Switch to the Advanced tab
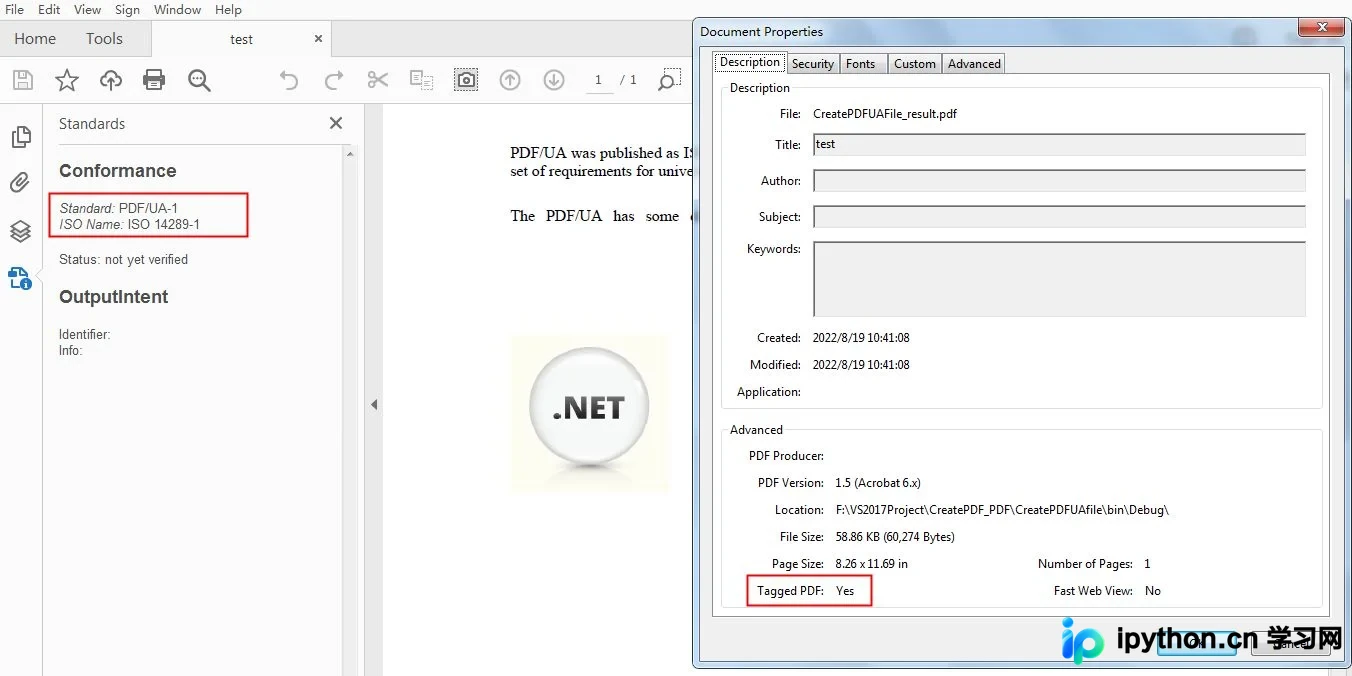1352x676 pixels. 974,63
